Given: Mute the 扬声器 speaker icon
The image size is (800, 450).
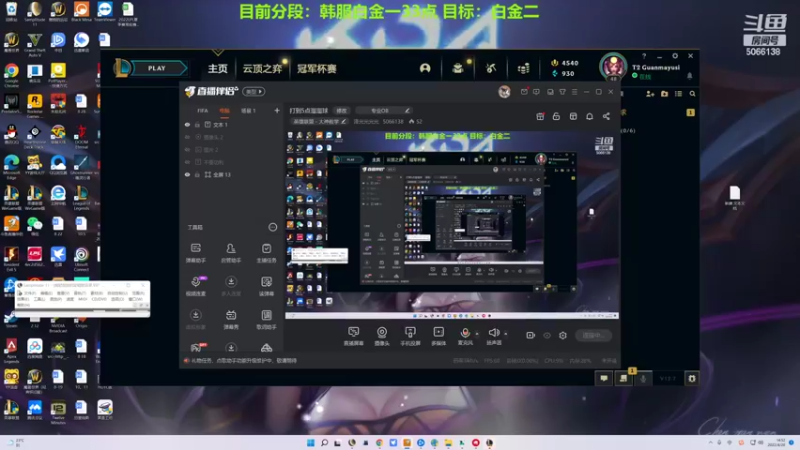Looking at the screenshot, I should pyautogui.click(x=493, y=333).
